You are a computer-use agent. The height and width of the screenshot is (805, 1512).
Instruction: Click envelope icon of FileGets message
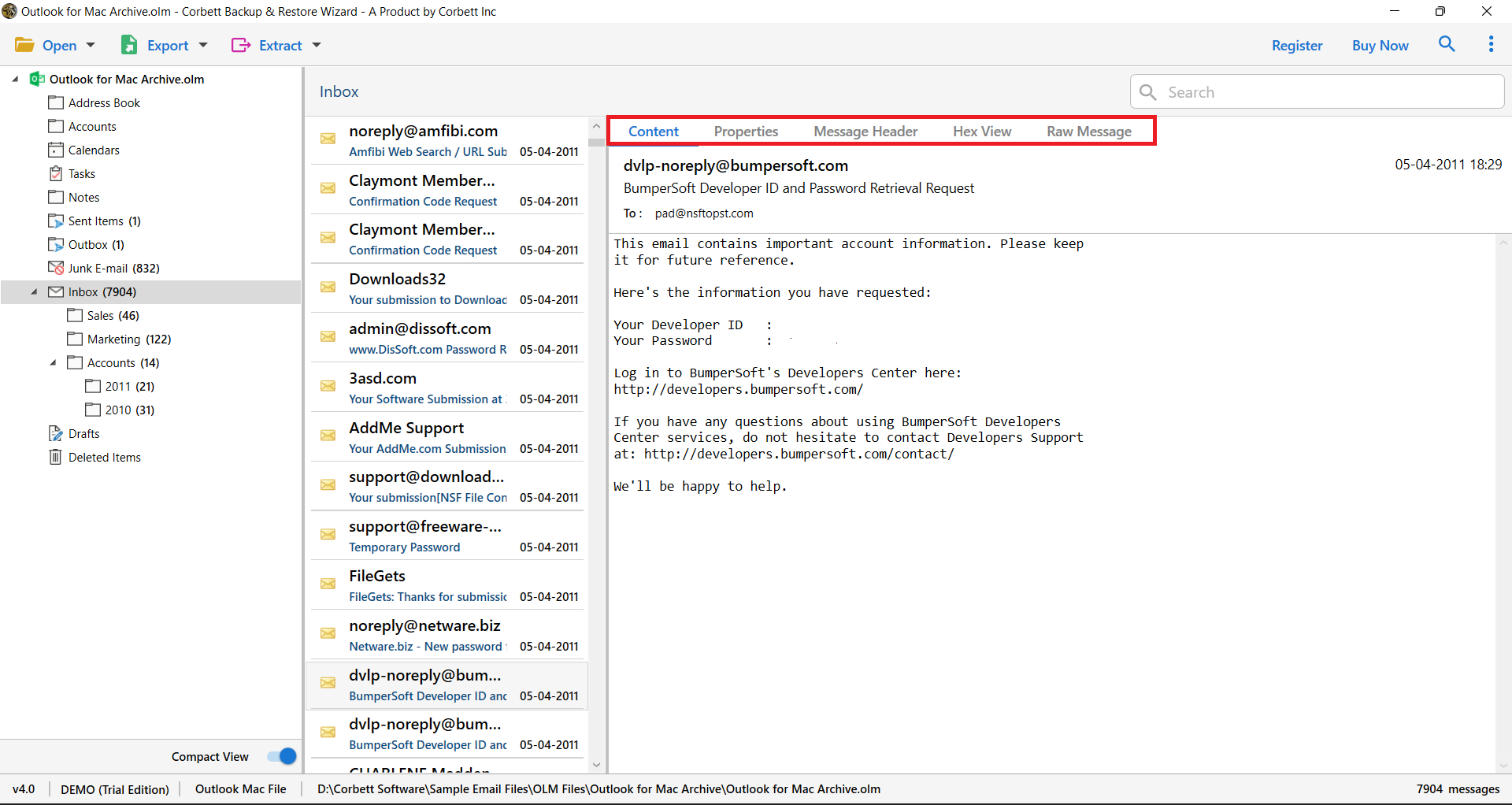(x=328, y=584)
